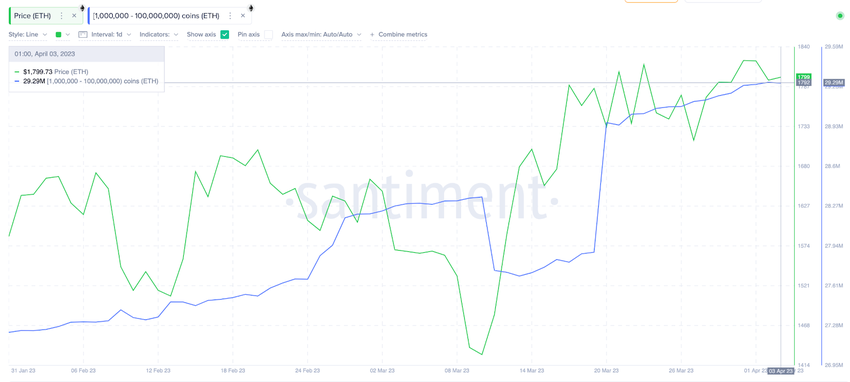The image size is (850, 382).
Task: Click the 12 Feb 23 date label
Action: tap(158, 371)
